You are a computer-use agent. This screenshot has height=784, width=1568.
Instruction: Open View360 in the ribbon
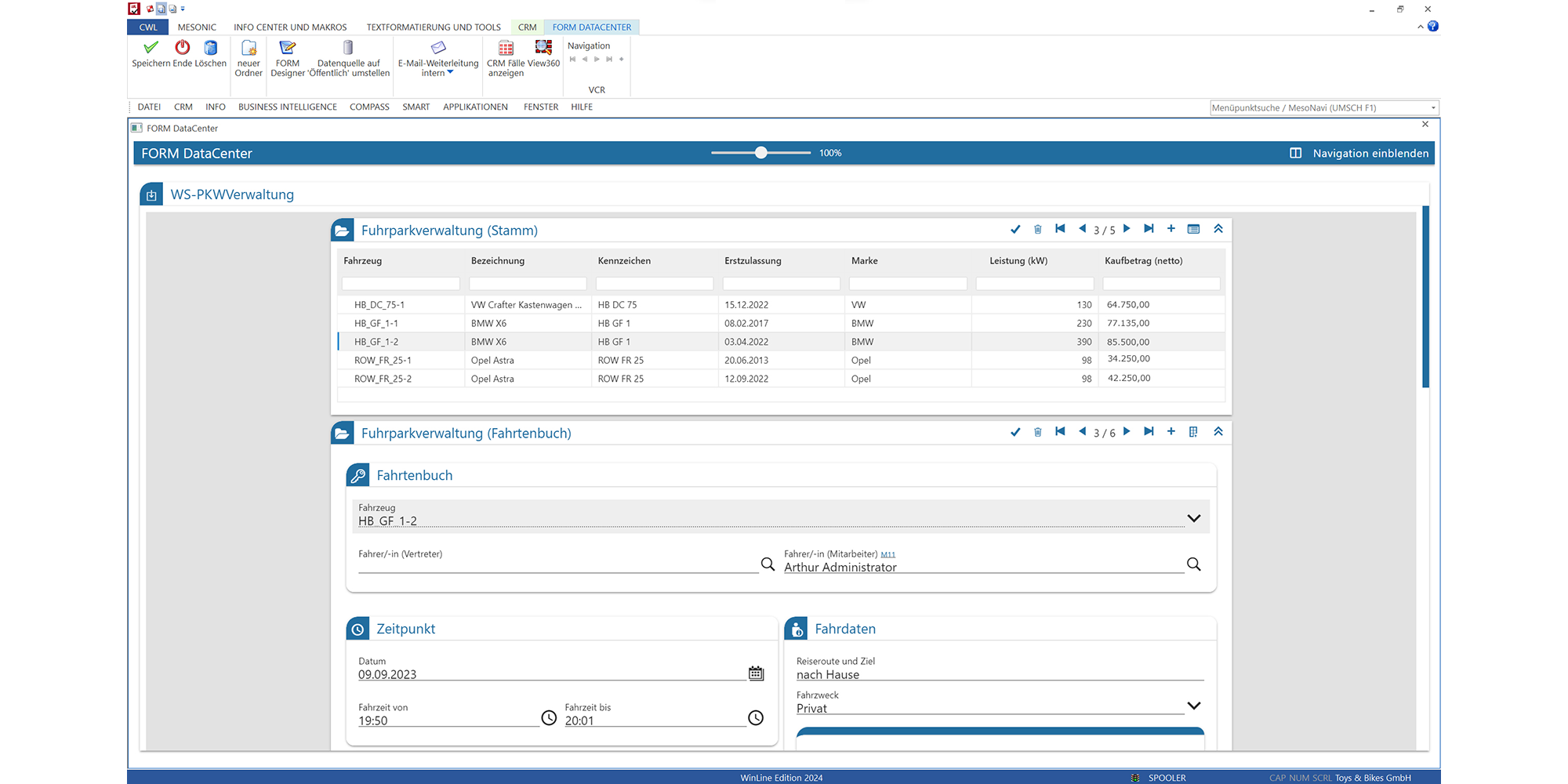coord(543,54)
